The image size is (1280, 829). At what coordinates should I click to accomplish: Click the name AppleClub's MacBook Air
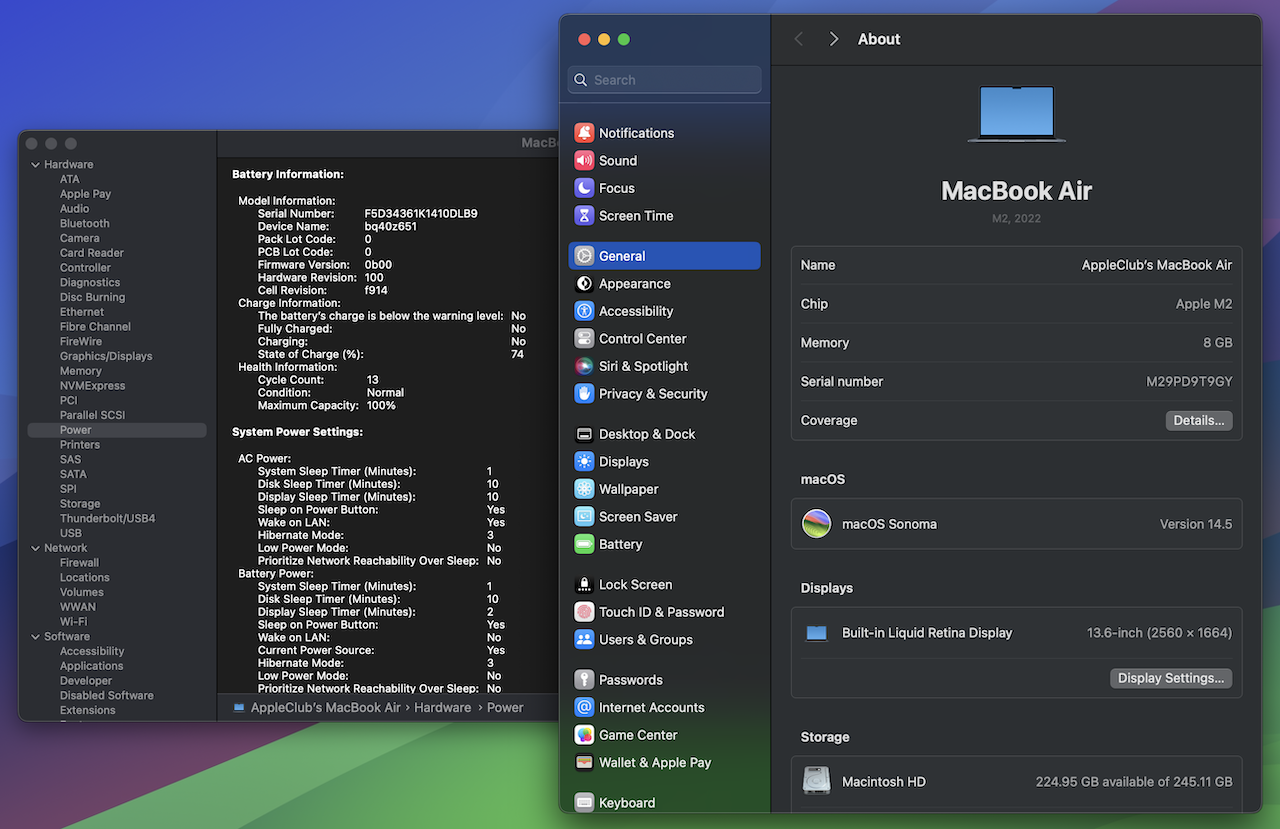pos(1157,265)
